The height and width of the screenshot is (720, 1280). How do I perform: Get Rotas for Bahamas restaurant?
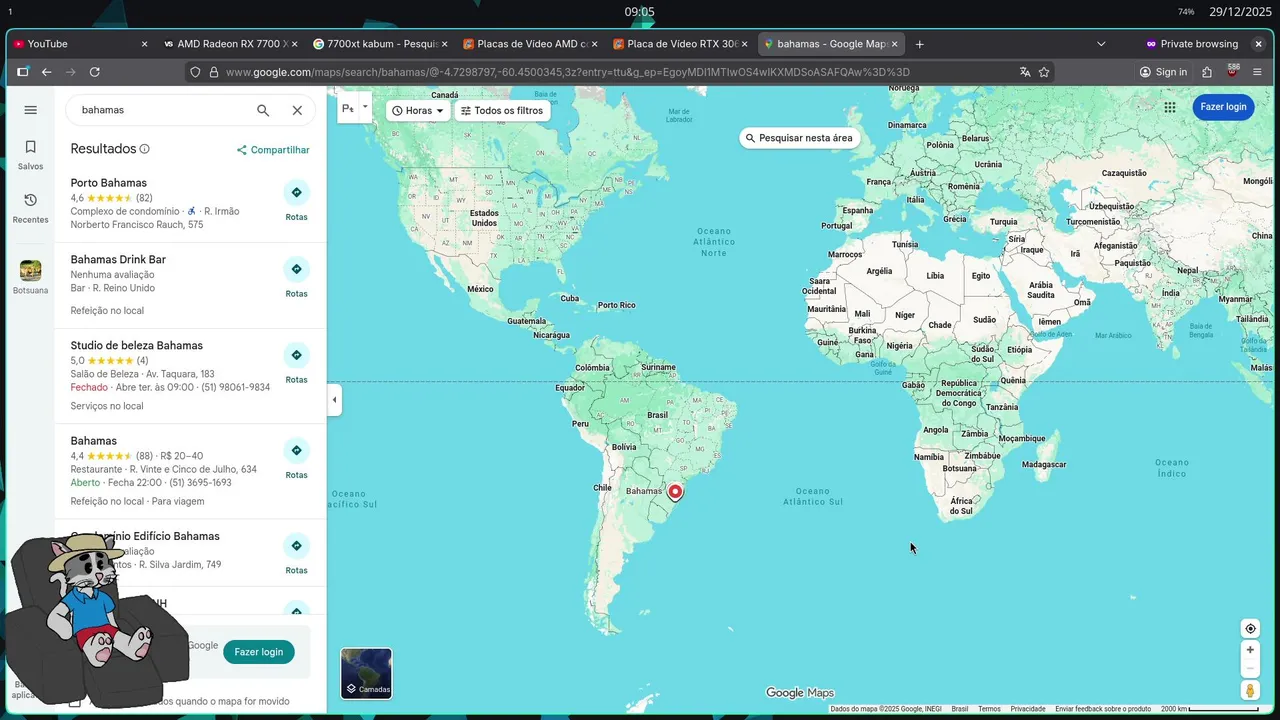296,458
